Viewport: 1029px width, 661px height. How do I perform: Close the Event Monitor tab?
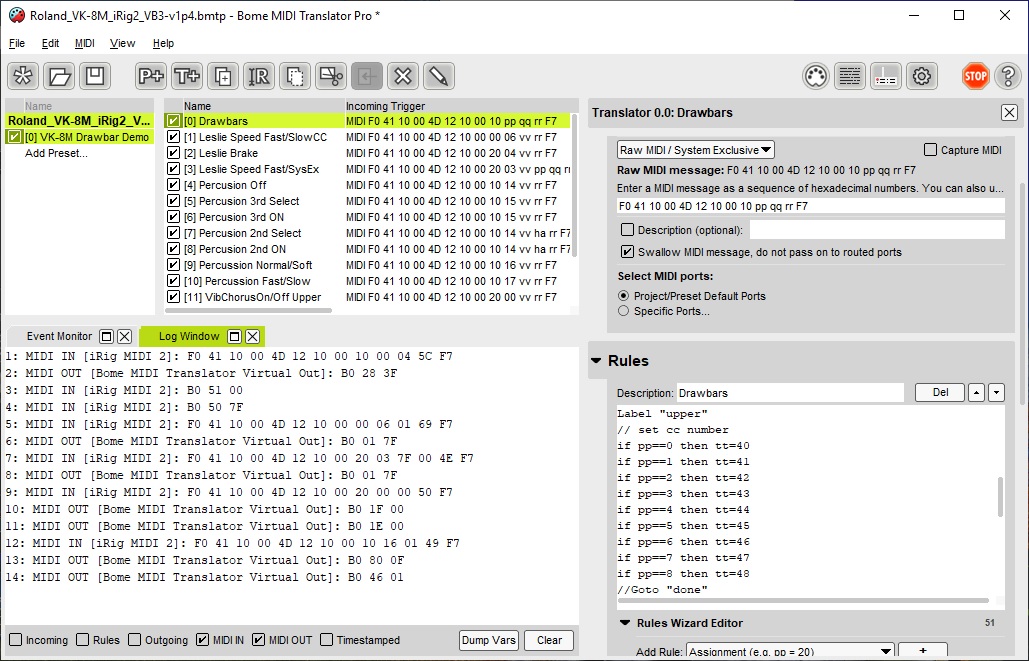125,336
